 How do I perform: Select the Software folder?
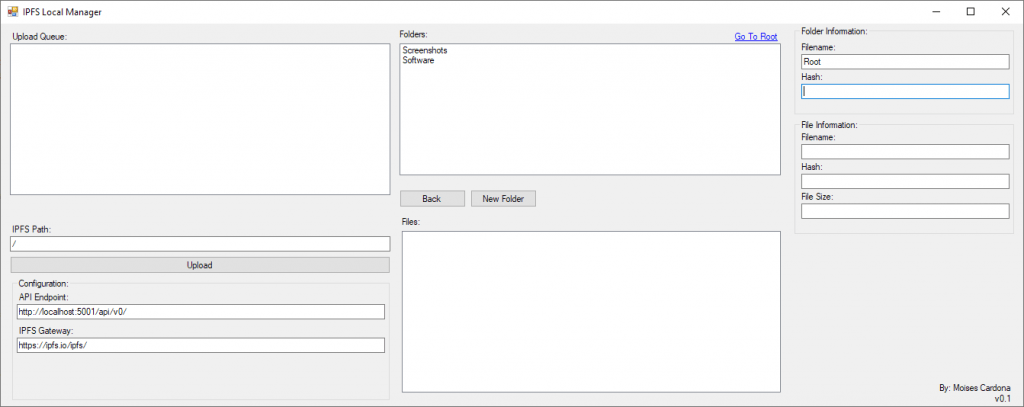tap(419, 60)
